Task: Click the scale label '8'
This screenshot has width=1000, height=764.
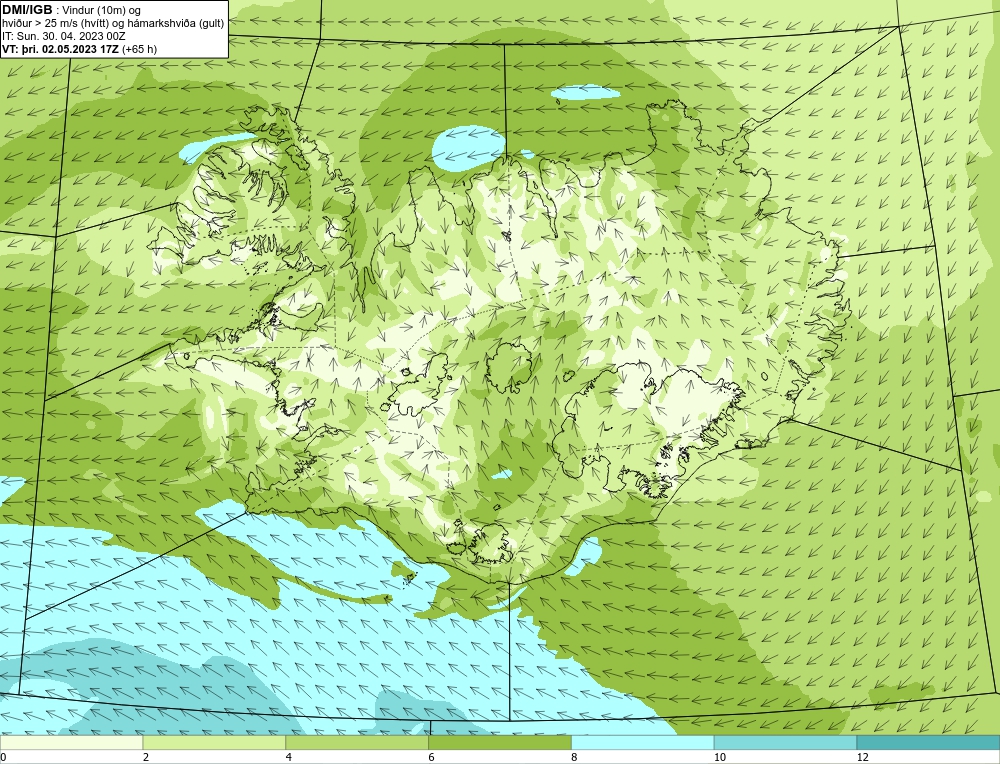Action: (575, 757)
